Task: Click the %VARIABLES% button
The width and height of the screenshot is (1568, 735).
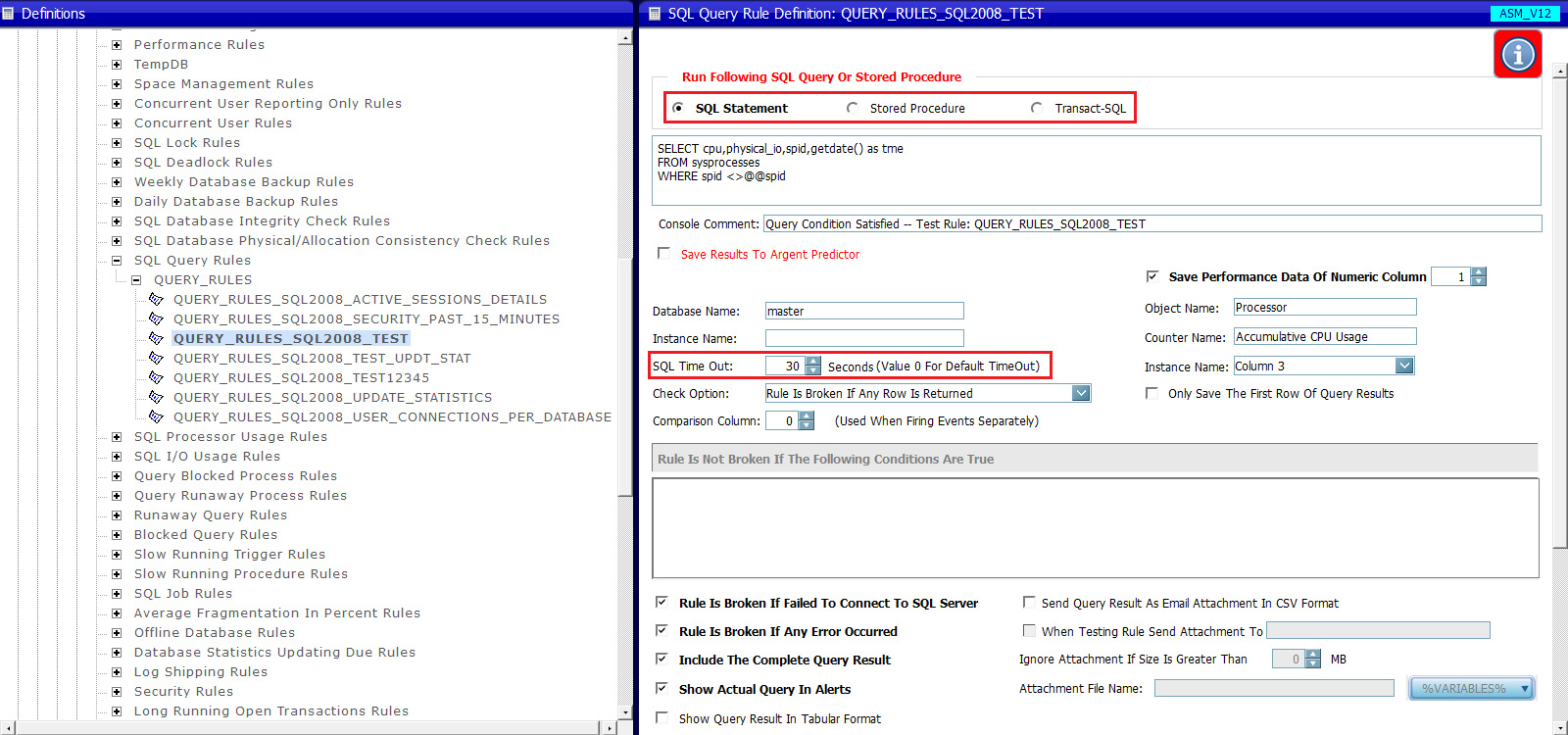Action: point(1471,689)
